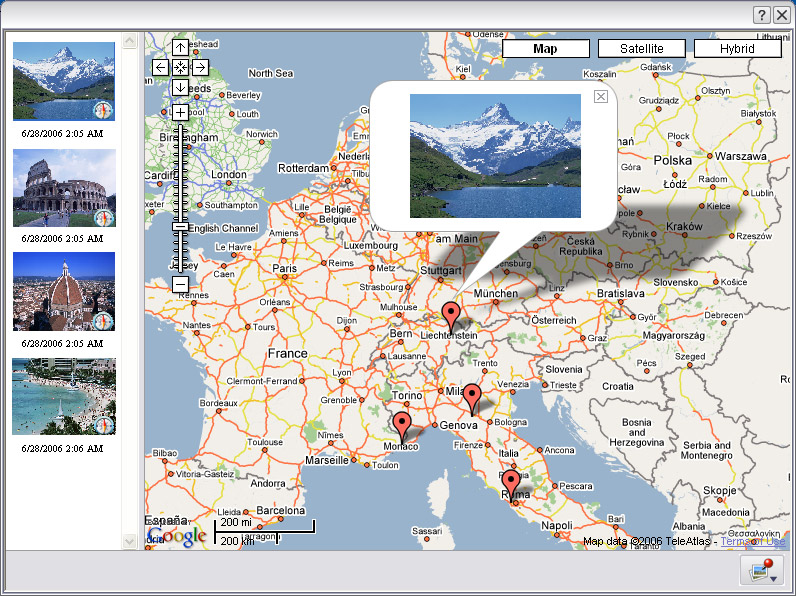Open the help question mark button
Viewport: 796px width, 596px height.
tap(762, 14)
